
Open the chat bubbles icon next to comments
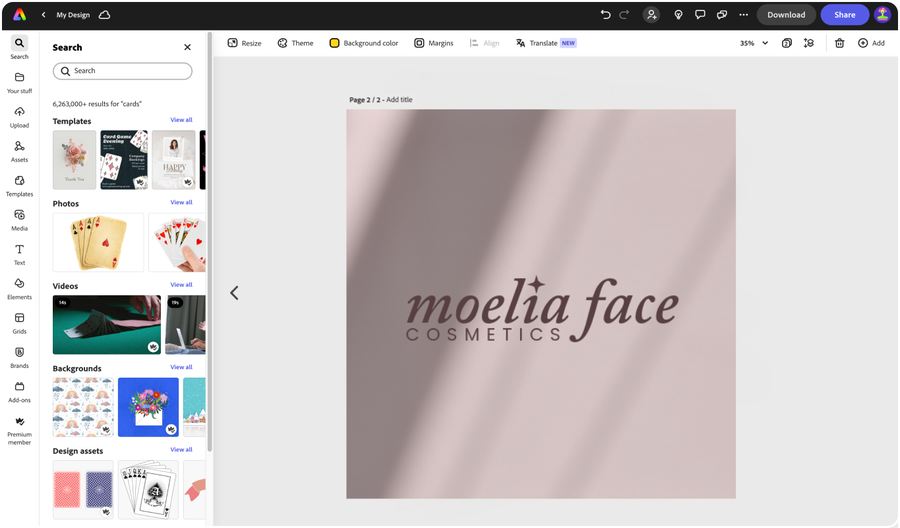click(x=722, y=15)
